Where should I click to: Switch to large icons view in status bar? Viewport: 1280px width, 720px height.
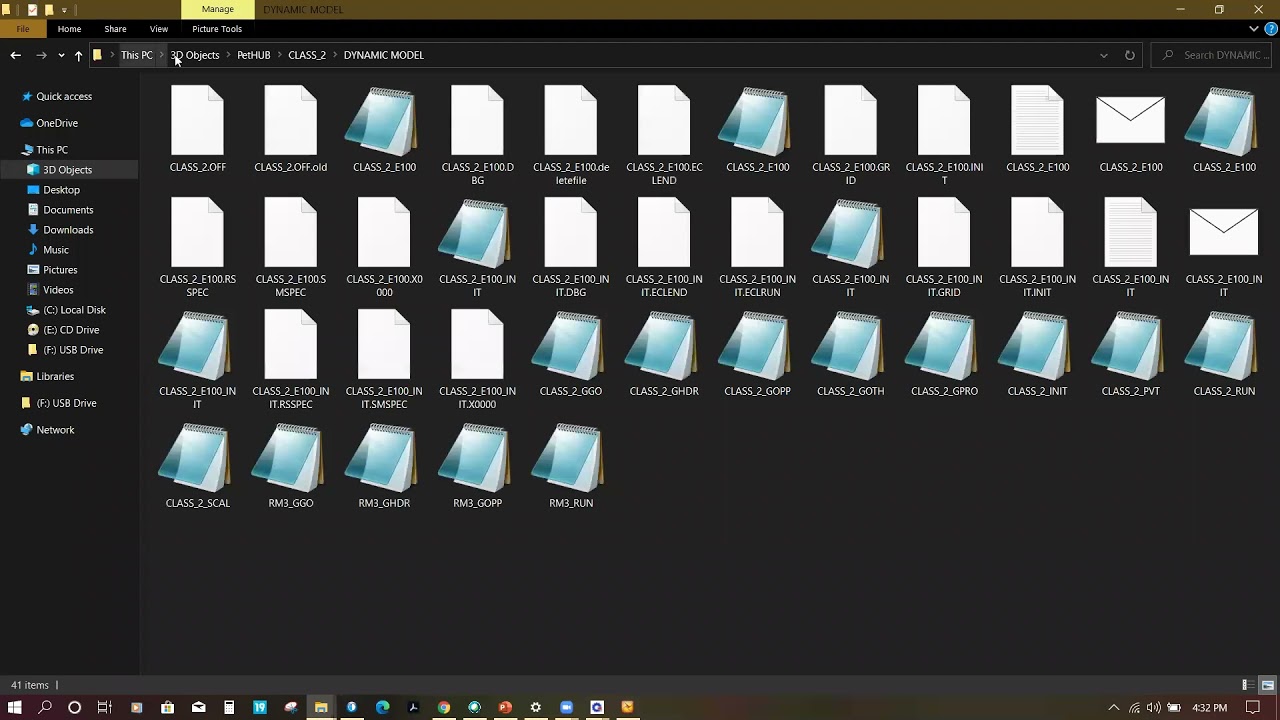pos(1268,685)
